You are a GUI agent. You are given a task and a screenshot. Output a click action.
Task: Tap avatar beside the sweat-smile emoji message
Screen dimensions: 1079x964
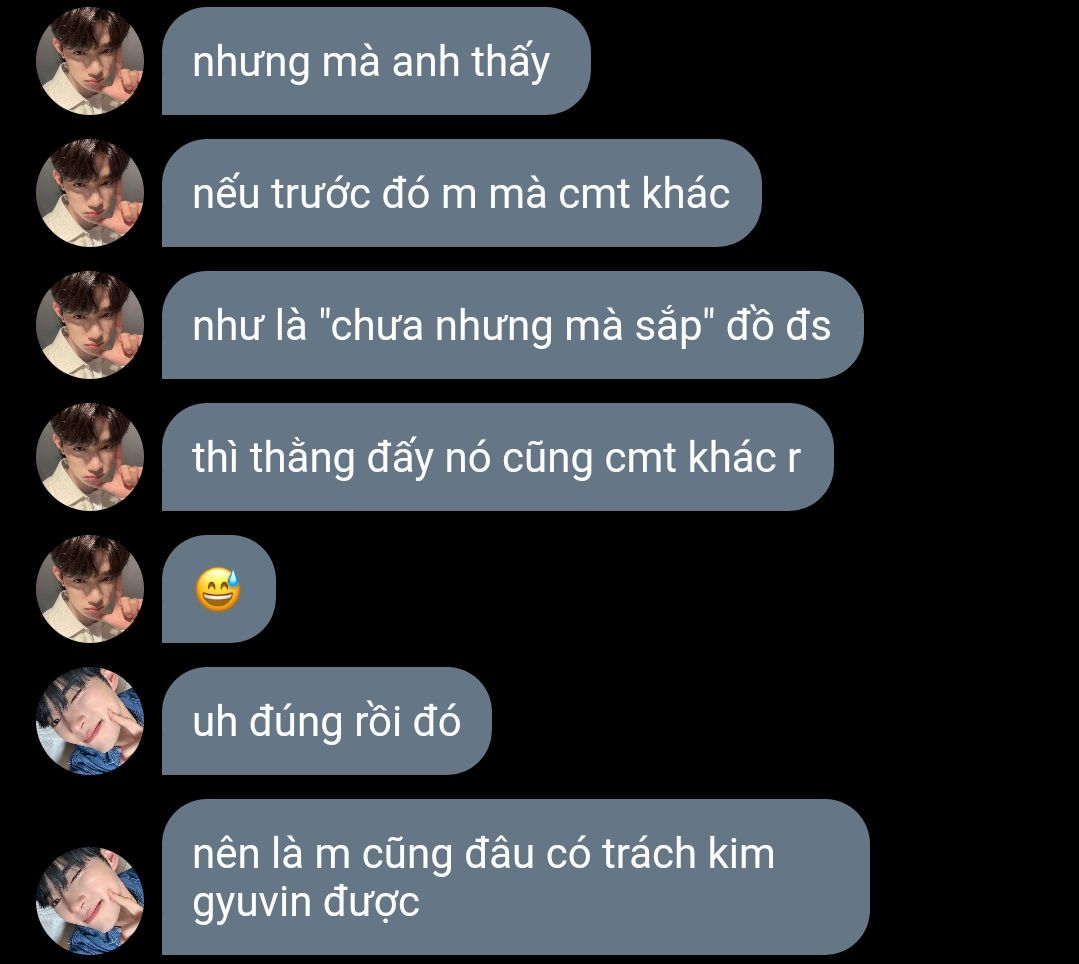pos(90,590)
